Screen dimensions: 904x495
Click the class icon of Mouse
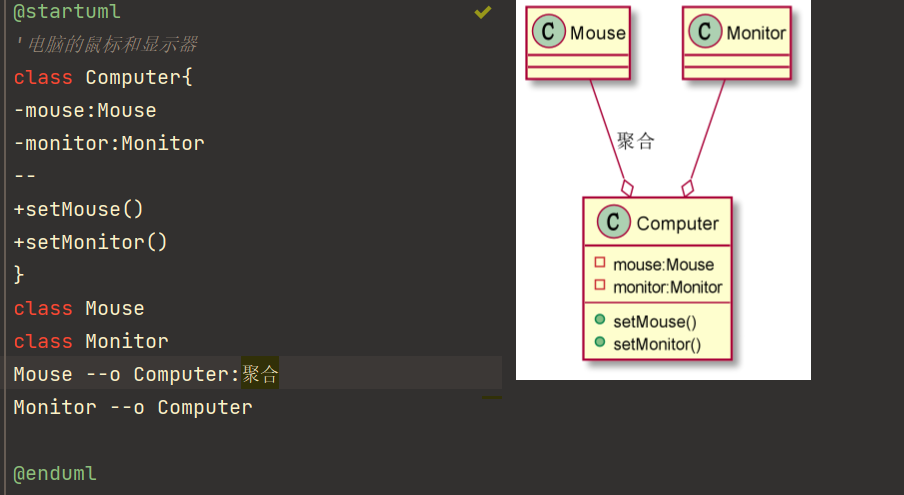tap(548, 31)
